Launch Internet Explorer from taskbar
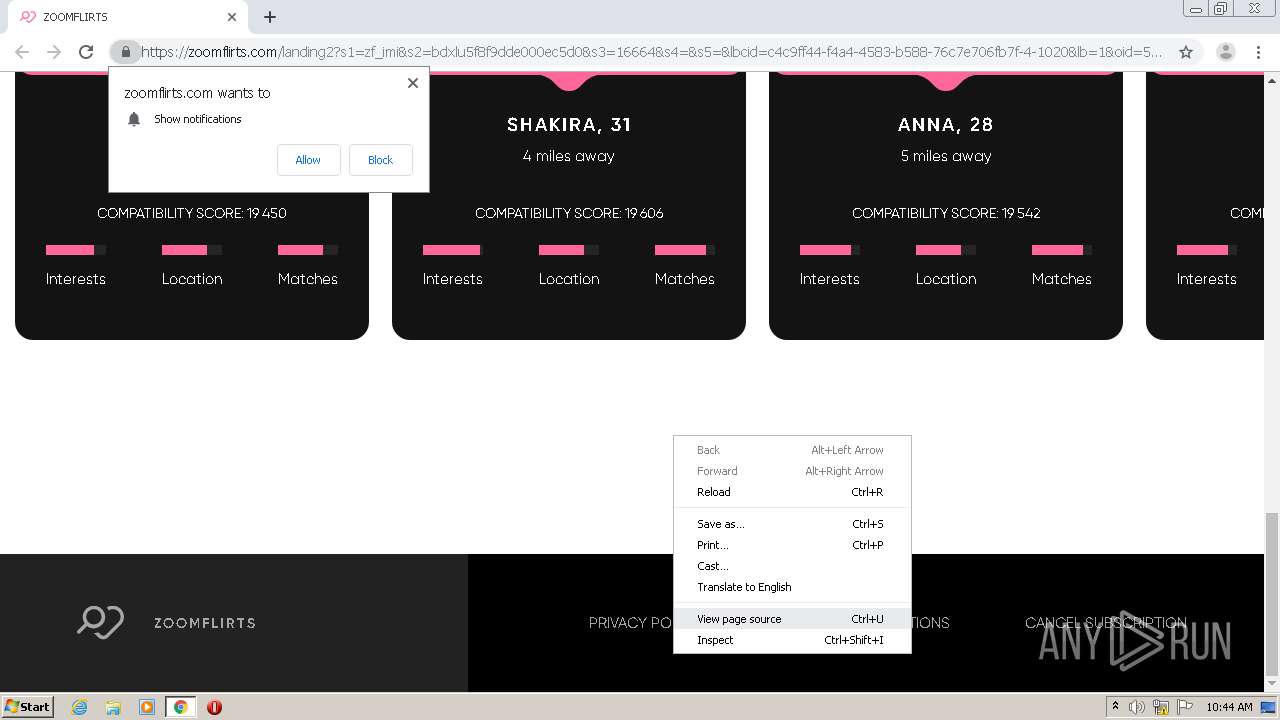This screenshot has width=1280, height=720. (79, 707)
